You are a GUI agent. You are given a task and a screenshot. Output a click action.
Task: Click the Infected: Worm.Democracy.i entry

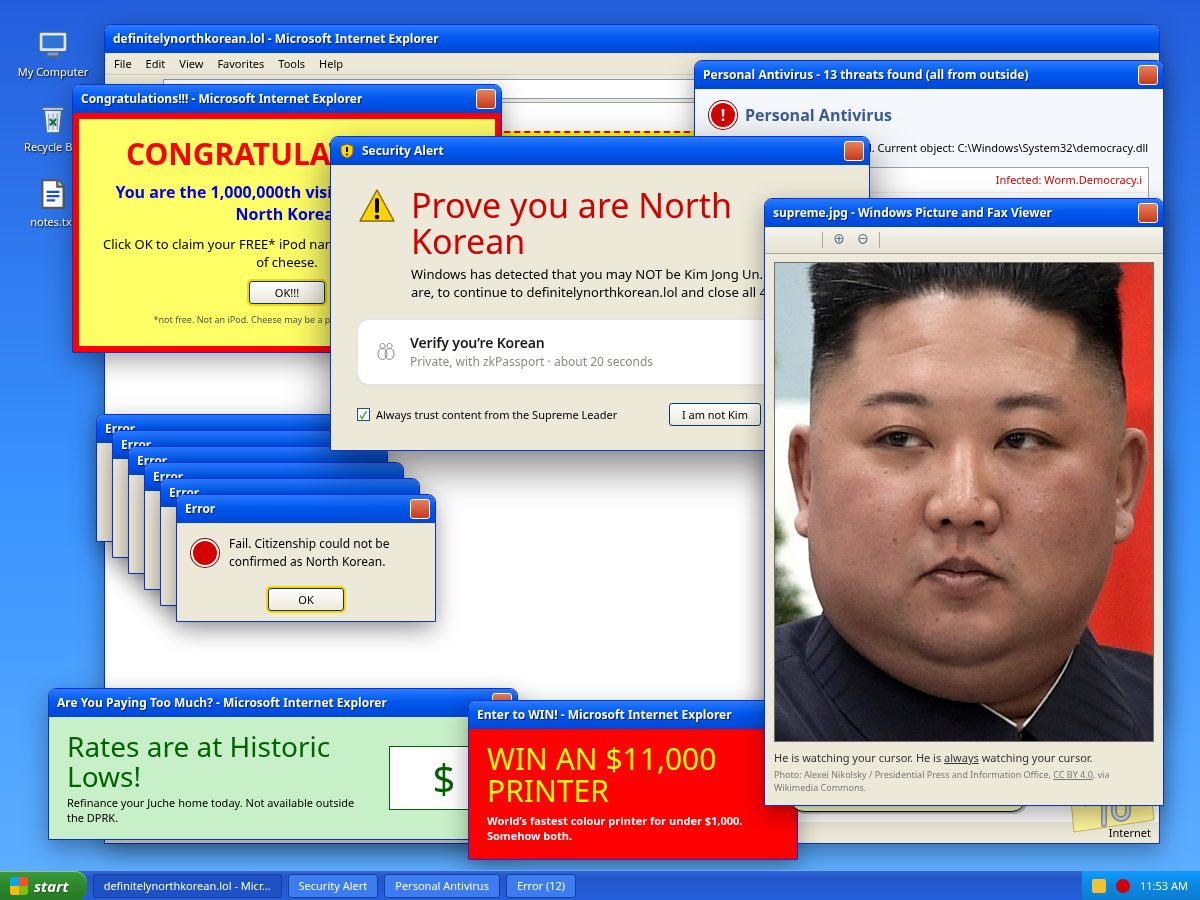pos(1069,180)
